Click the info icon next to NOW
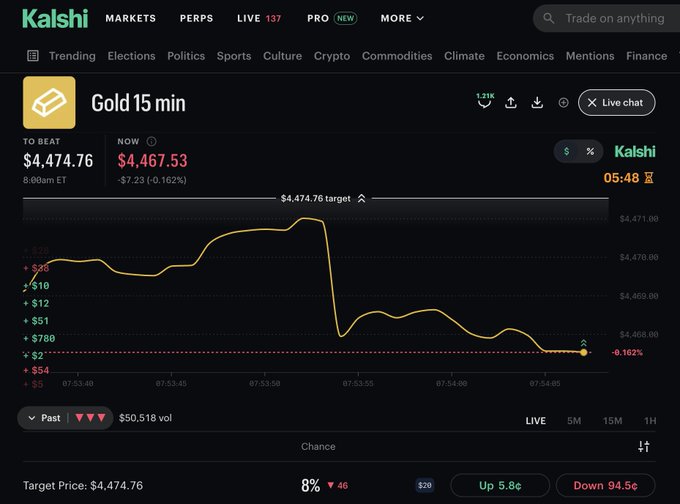Image resolution: width=680 pixels, height=504 pixels. pos(151,141)
